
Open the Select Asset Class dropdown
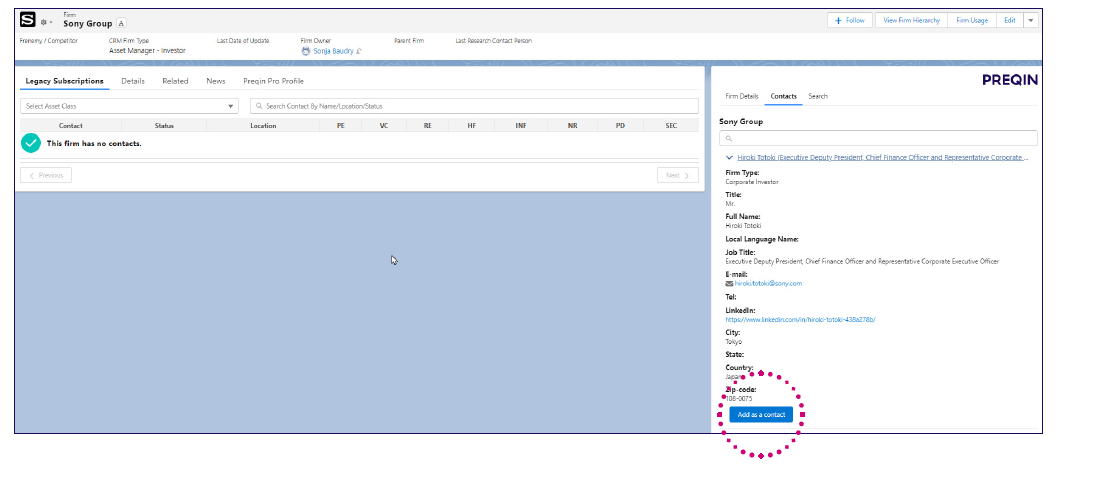(130, 106)
